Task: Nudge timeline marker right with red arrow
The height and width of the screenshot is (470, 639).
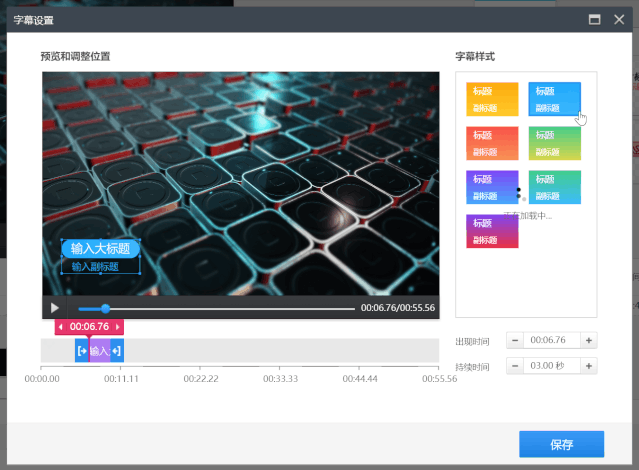Action: (118, 327)
